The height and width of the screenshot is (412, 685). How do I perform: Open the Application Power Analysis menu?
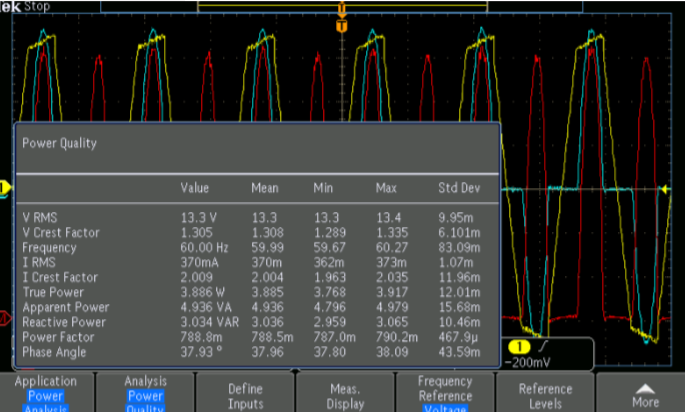click(x=47, y=392)
